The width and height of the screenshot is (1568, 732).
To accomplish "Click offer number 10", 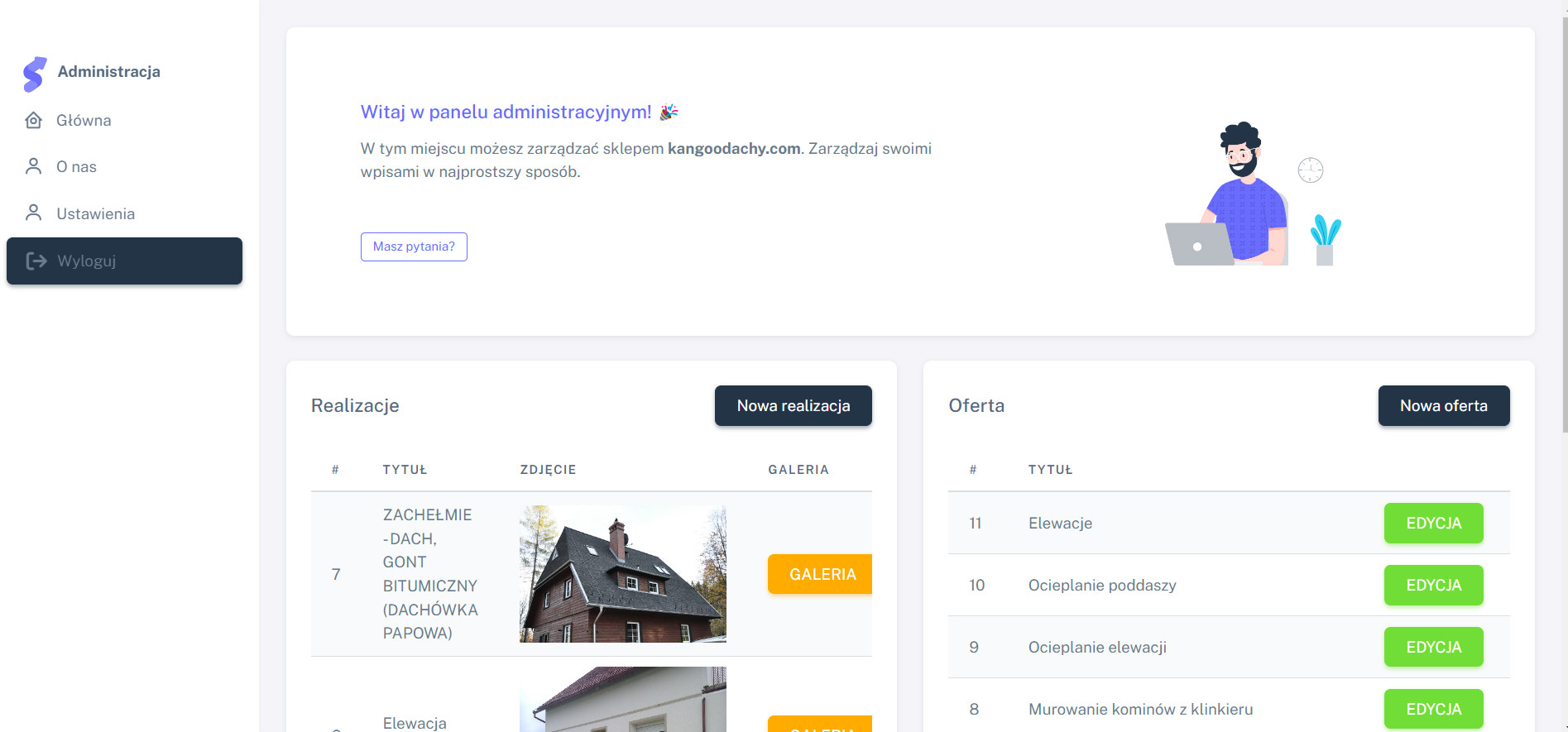I will coord(976,585).
